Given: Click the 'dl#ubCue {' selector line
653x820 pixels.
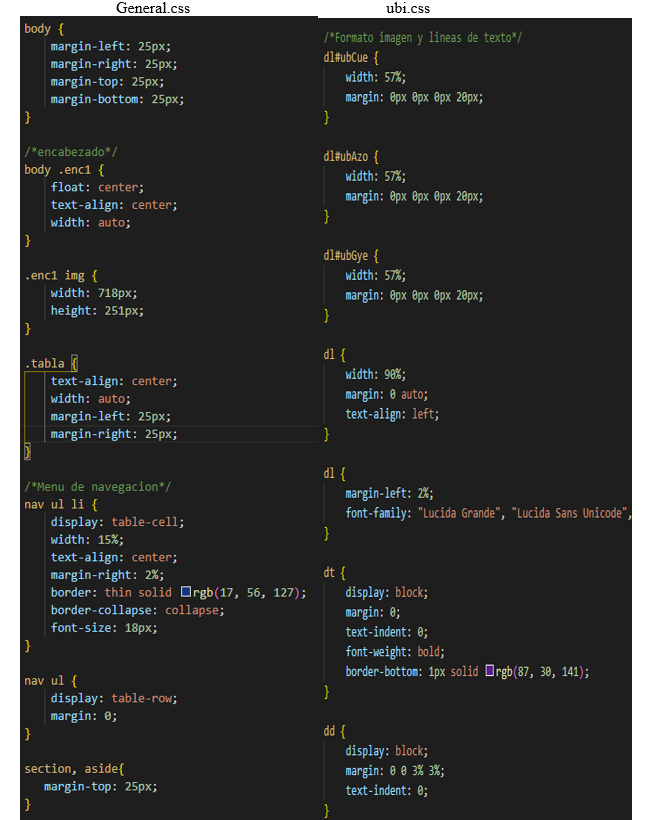Looking at the screenshot, I should (351, 58).
